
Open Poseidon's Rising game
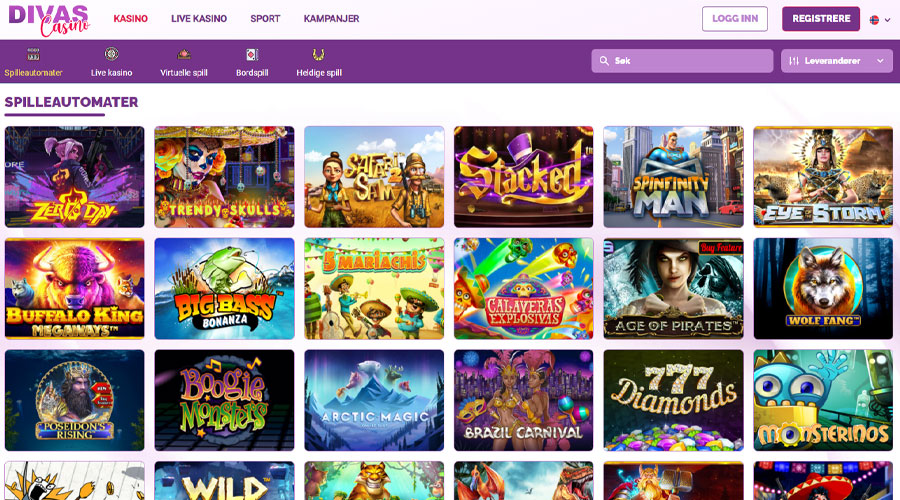point(75,400)
